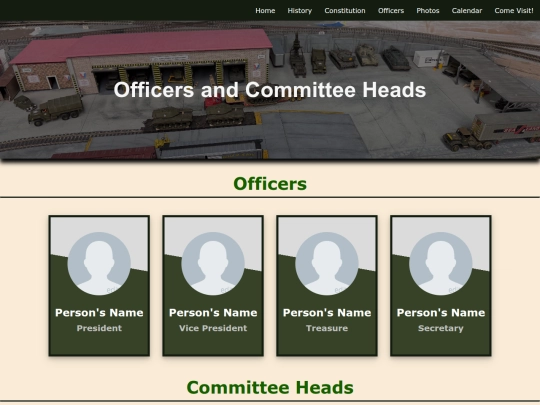Screen dimensions: 540x405
Task: View the Calendar nav link
Action: [x=467, y=11]
